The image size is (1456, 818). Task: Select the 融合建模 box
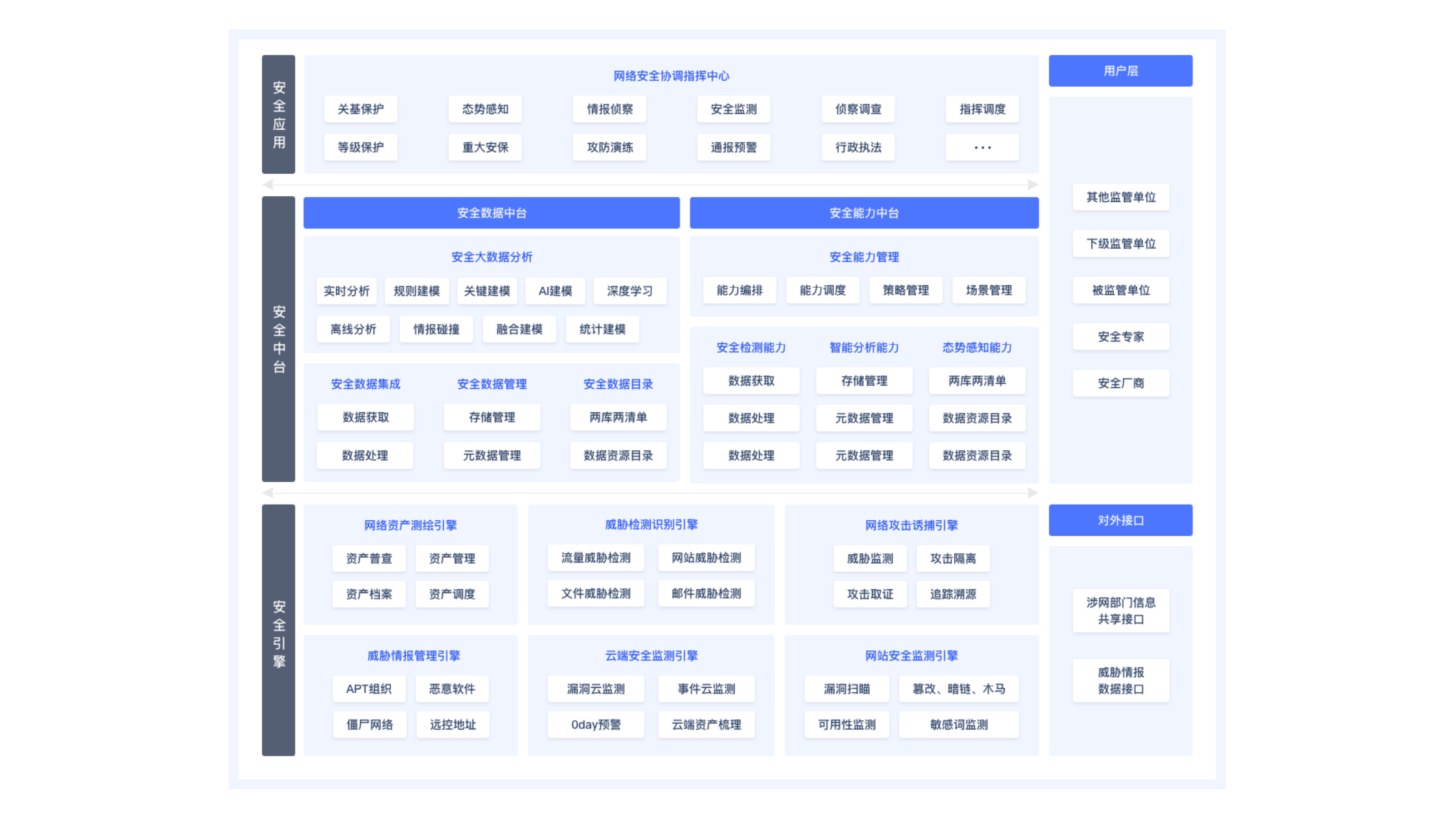(x=519, y=329)
